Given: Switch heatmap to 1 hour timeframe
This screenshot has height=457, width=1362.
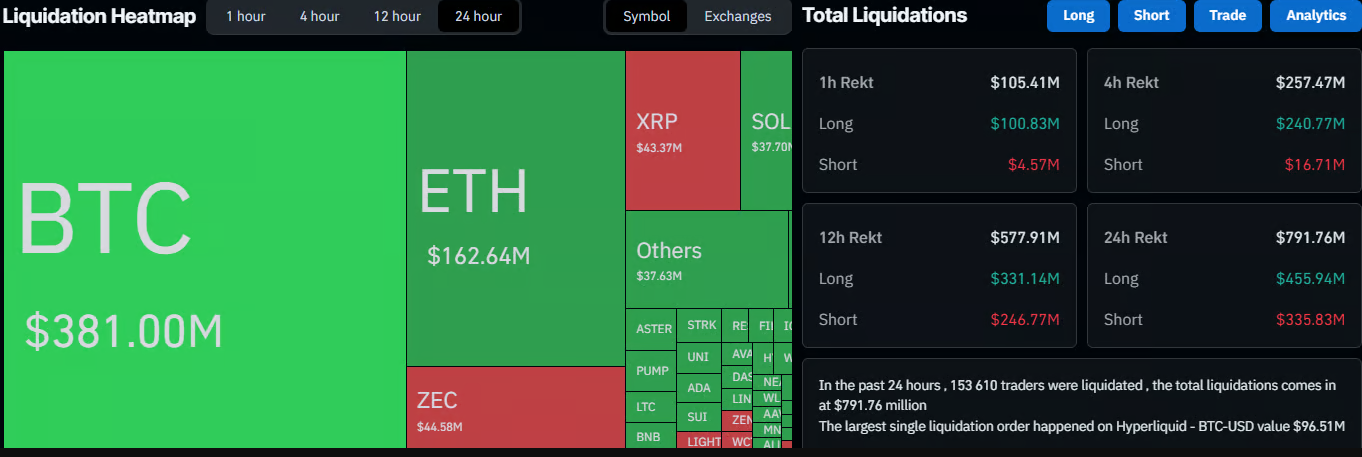Looking at the screenshot, I should [245, 16].
